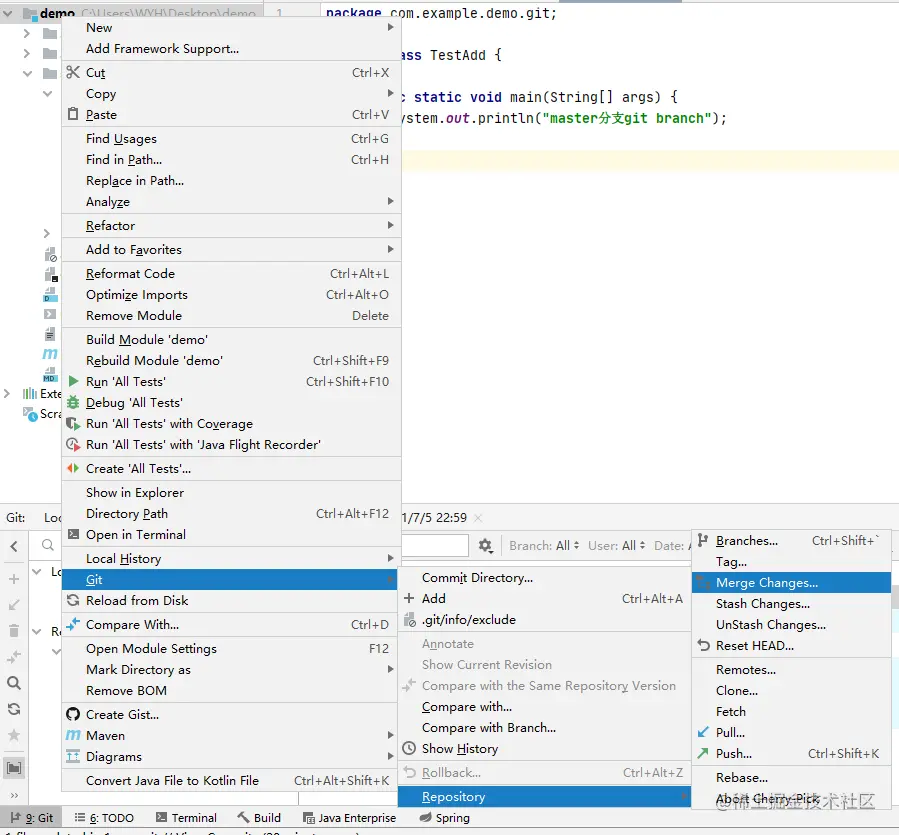
Task: Choose Reformat Code menu item
Action: tap(231, 274)
